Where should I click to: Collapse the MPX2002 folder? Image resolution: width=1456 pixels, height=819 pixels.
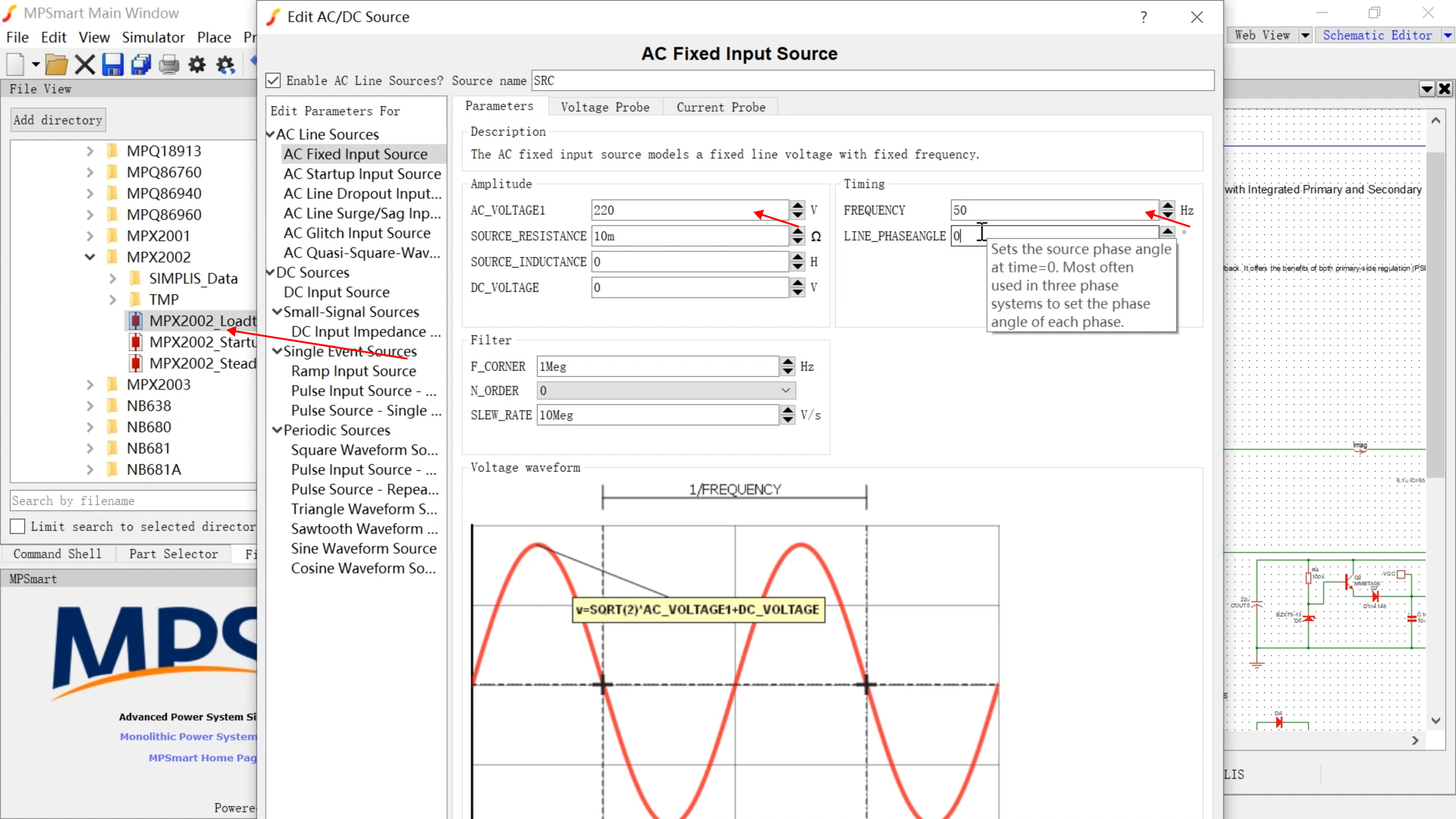(90, 257)
